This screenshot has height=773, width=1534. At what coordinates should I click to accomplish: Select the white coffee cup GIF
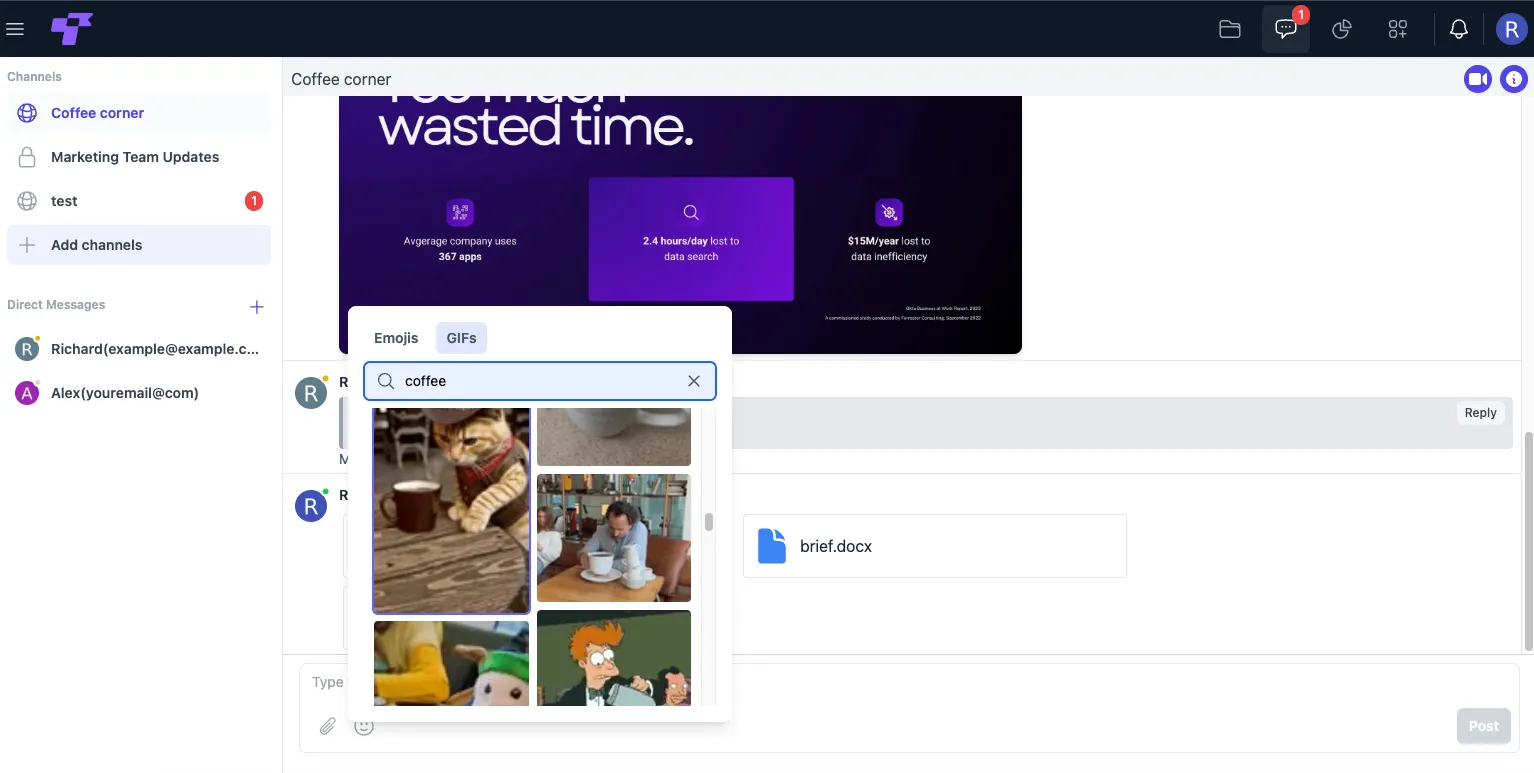tap(614, 437)
